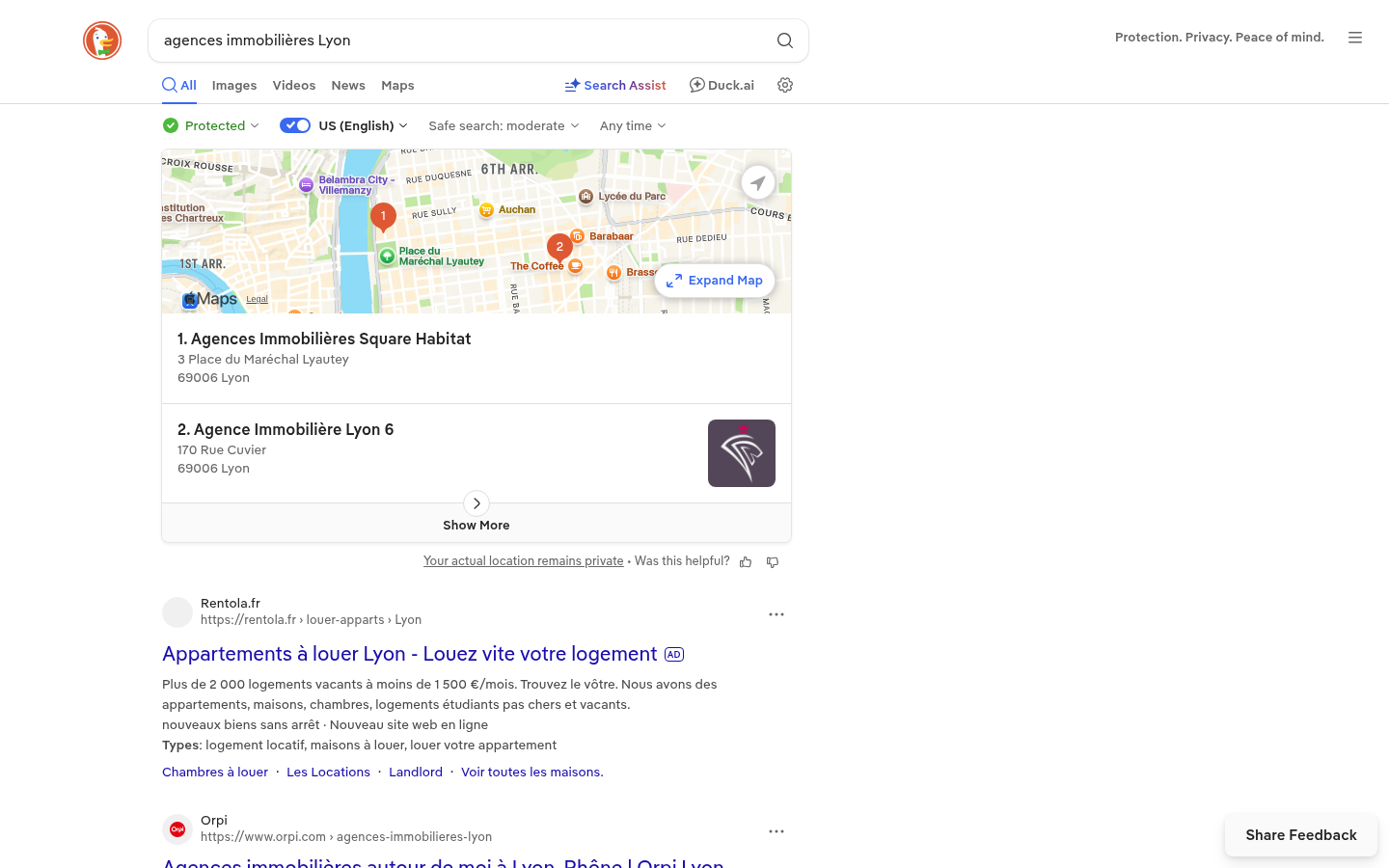Click the Orpi favicon
This screenshot has height=868, width=1389.
click(x=177, y=829)
